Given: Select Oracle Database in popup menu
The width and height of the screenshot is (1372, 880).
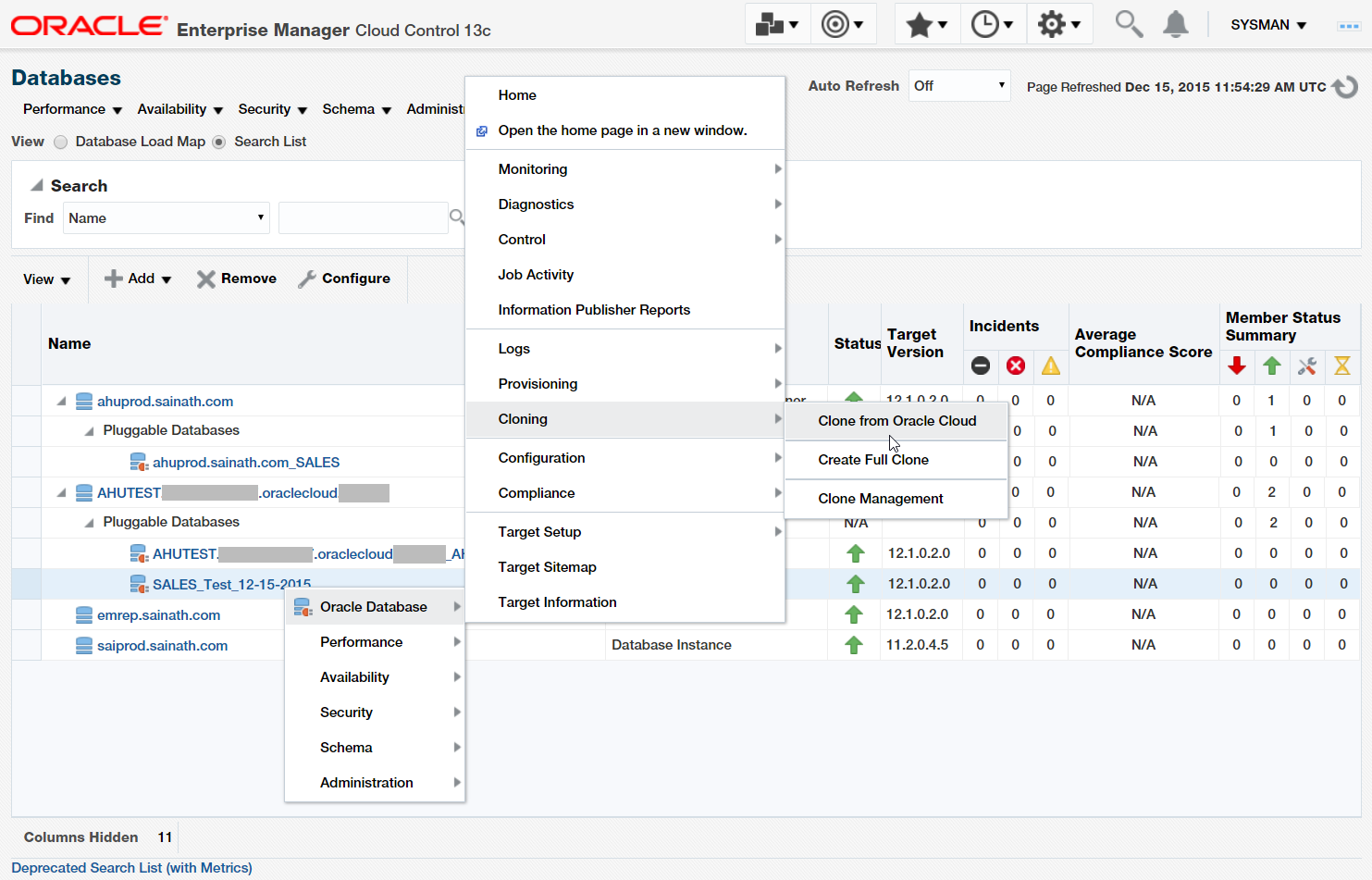Looking at the screenshot, I should pyautogui.click(x=375, y=607).
